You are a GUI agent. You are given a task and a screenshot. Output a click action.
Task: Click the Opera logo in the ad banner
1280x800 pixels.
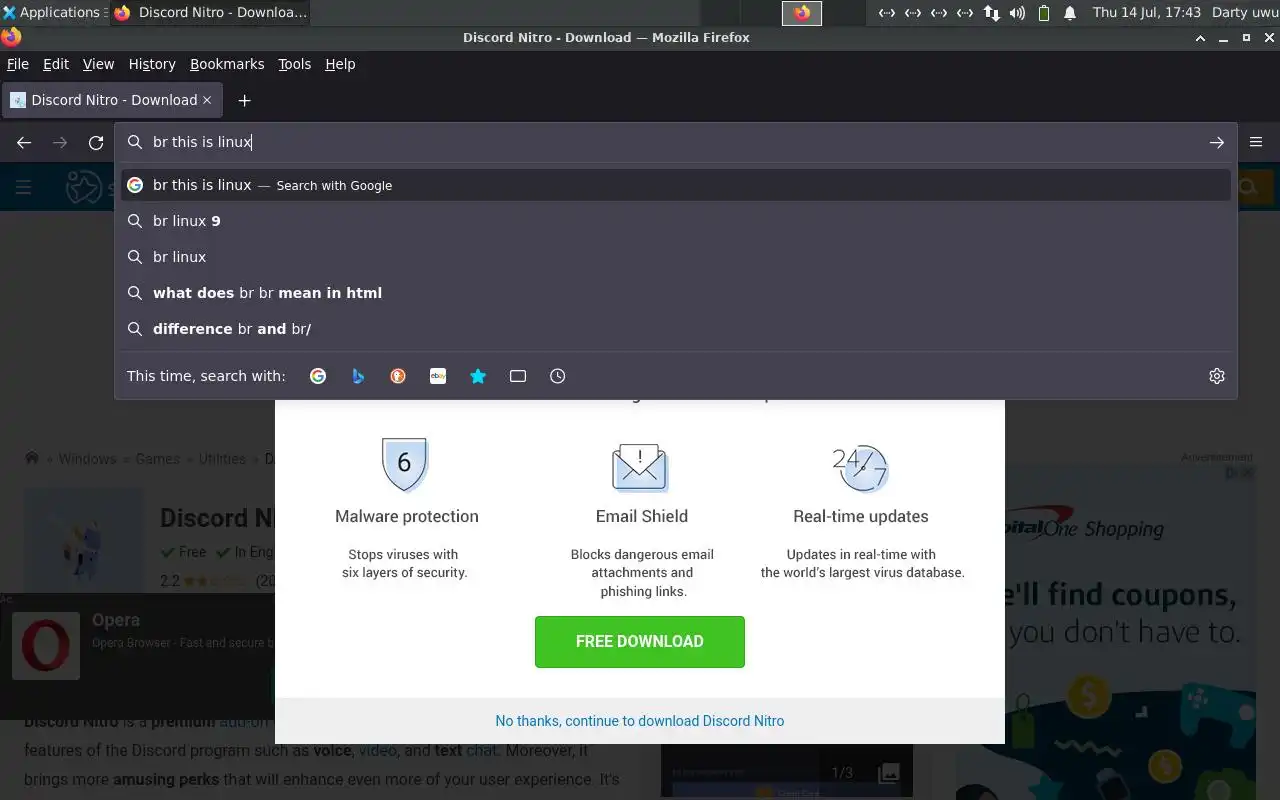click(46, 646)
